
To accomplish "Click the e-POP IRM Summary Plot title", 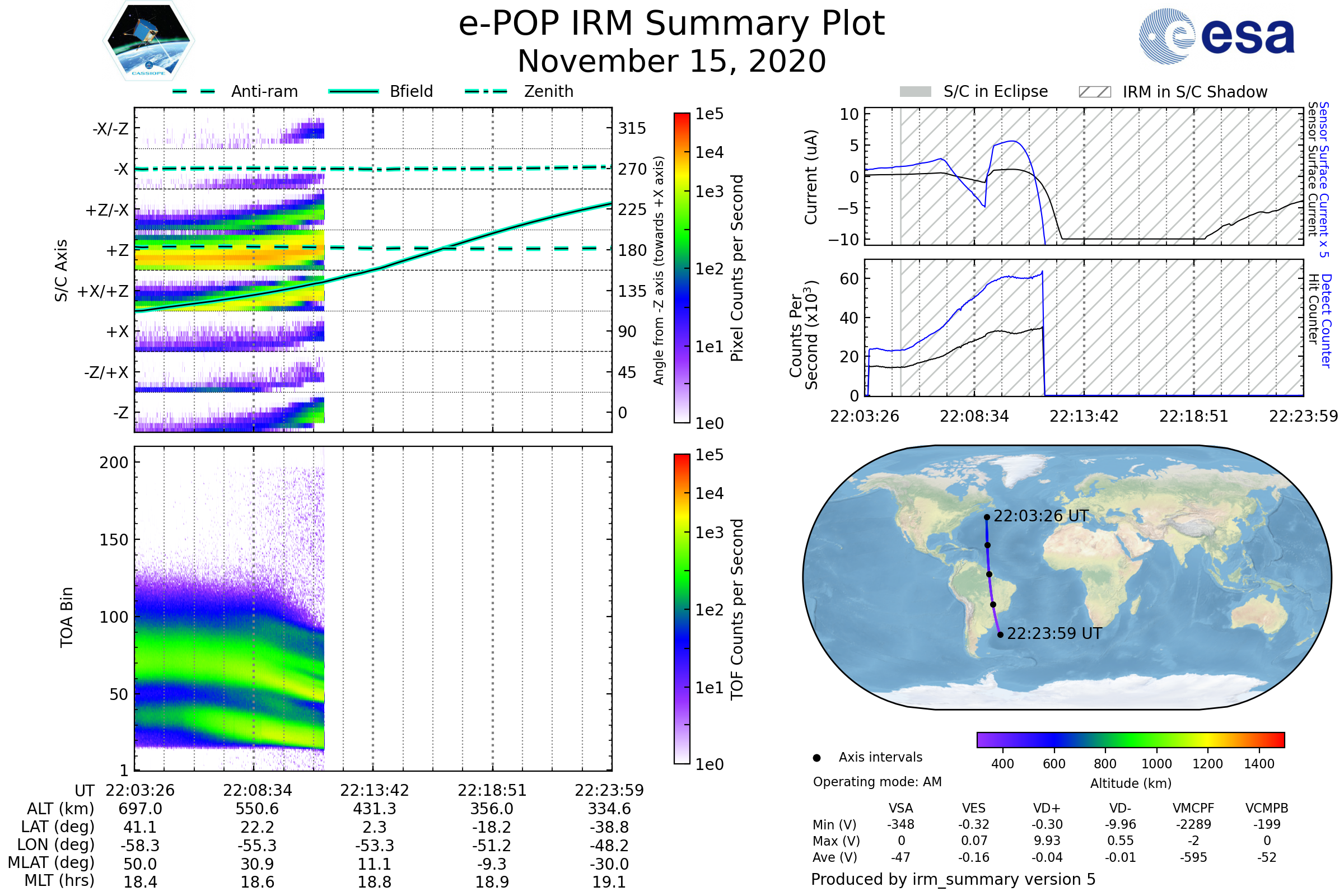I will [x=671, y=24].
